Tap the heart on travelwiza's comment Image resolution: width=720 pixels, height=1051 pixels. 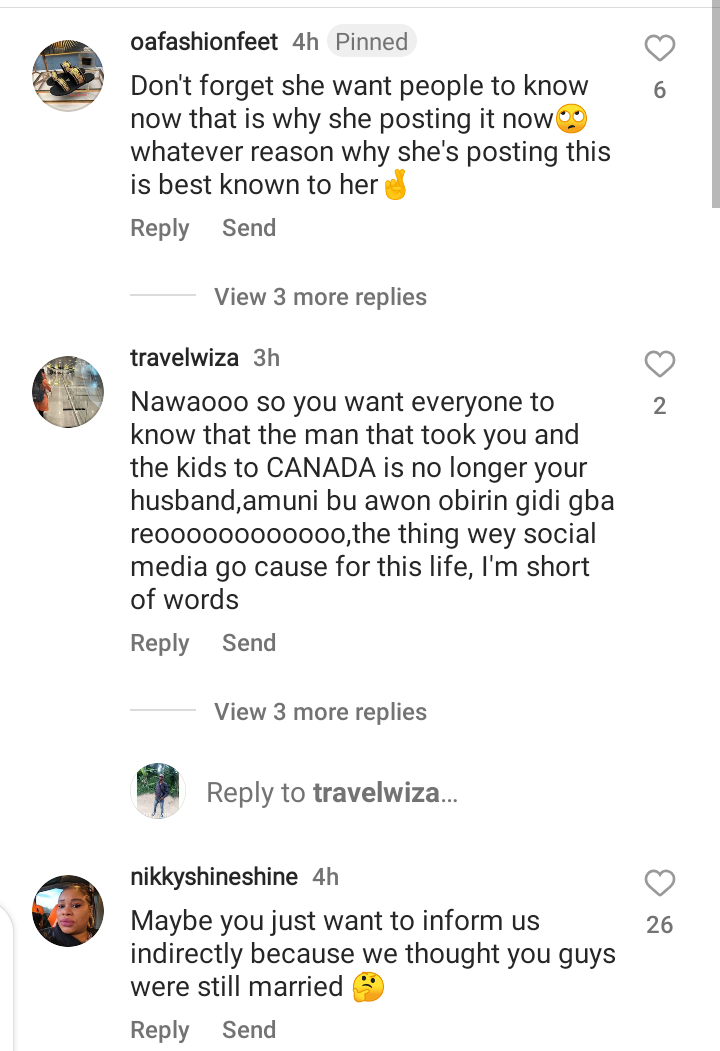coord(660,364)
